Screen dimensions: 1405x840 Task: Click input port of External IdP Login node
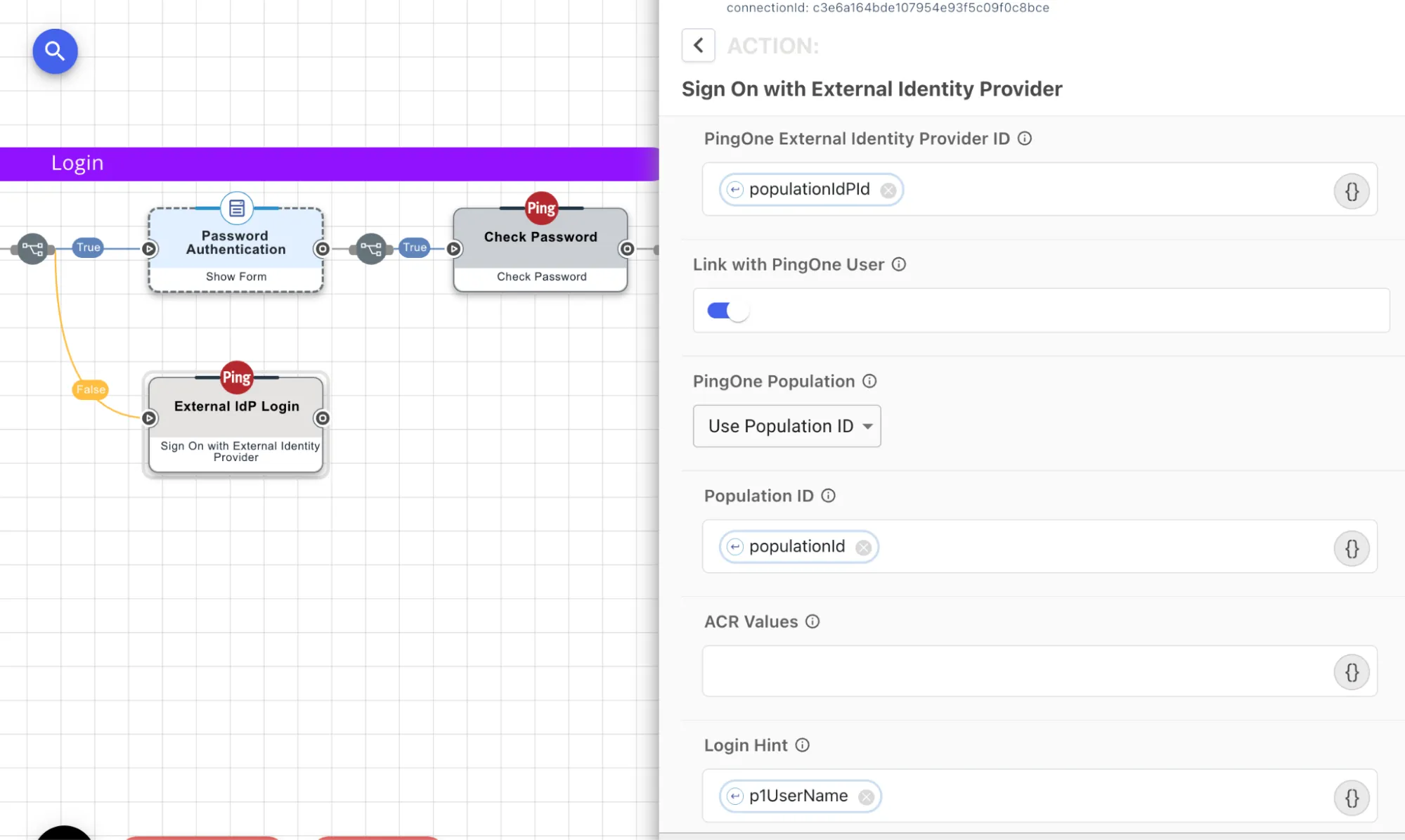coord(149,418)
